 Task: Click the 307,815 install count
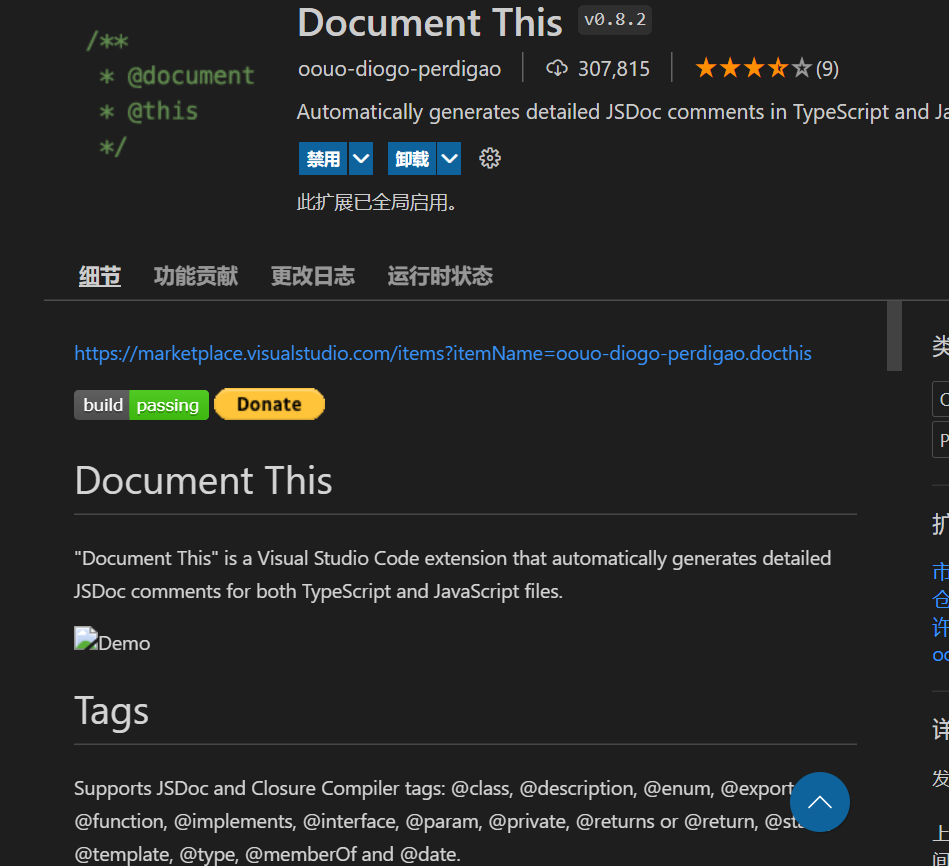point(614,69)
